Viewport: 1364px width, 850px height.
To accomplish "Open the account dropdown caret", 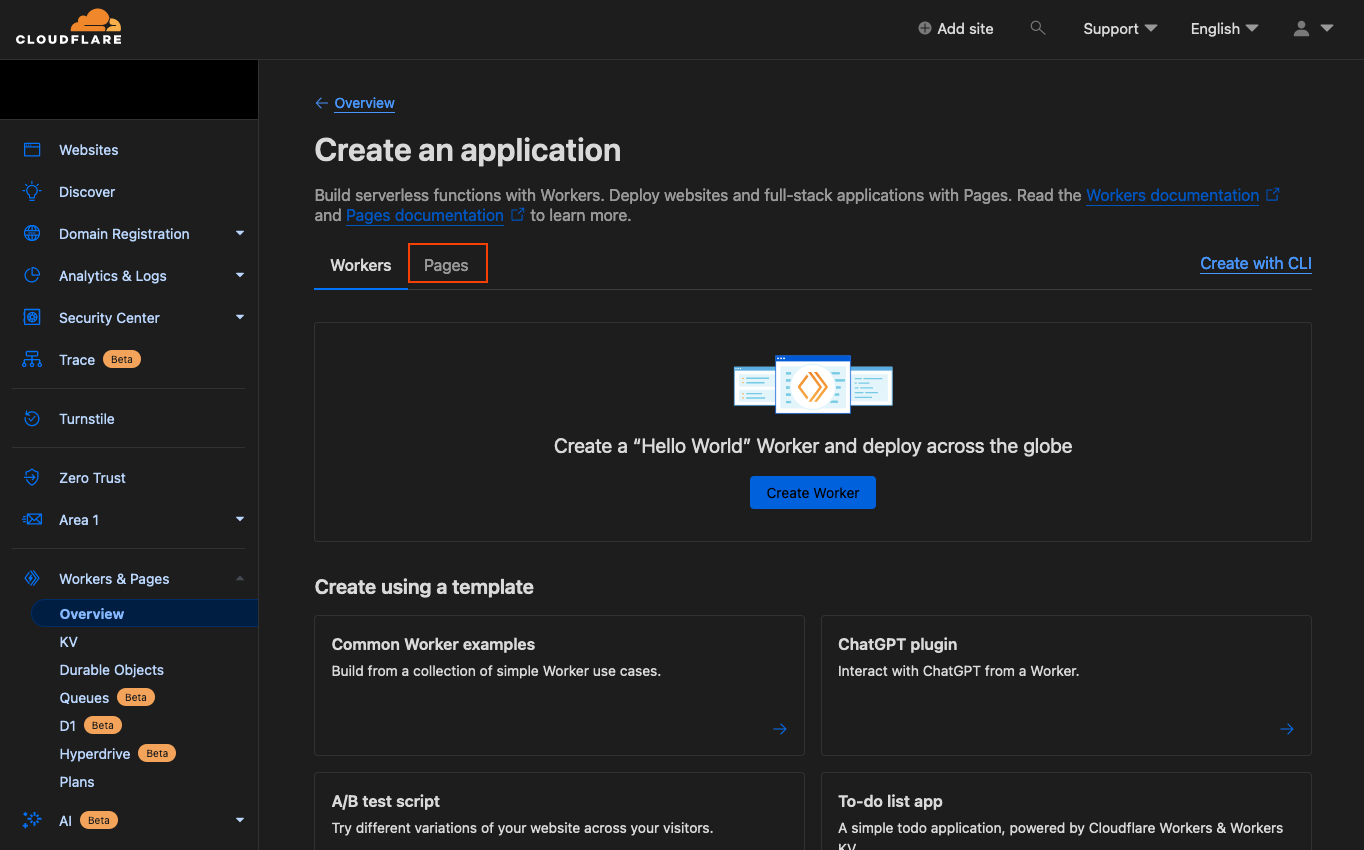I will [1327, 28].
